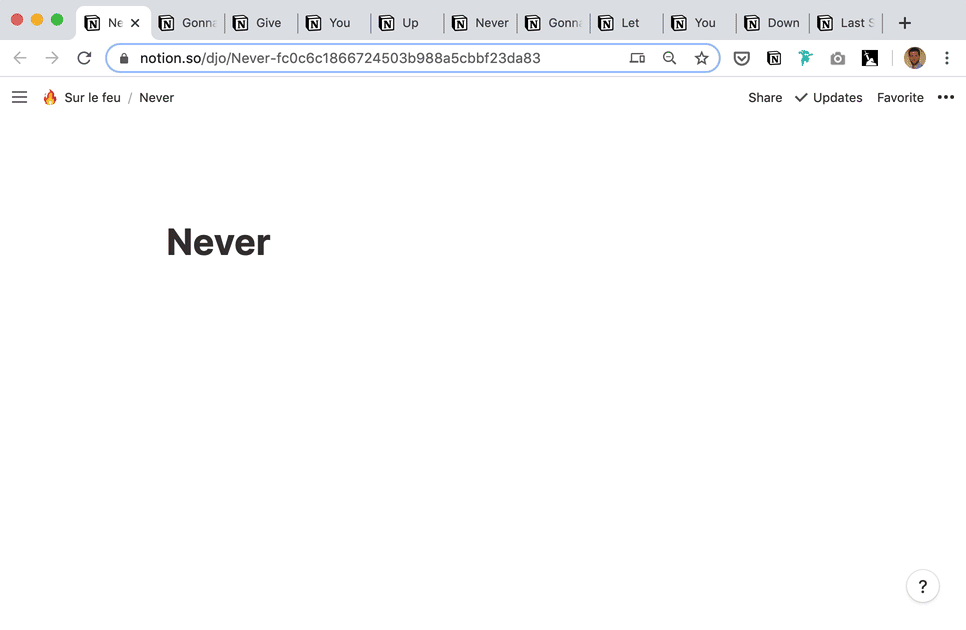
Task: Open the Updates panel
Action: tap(828, 97)
